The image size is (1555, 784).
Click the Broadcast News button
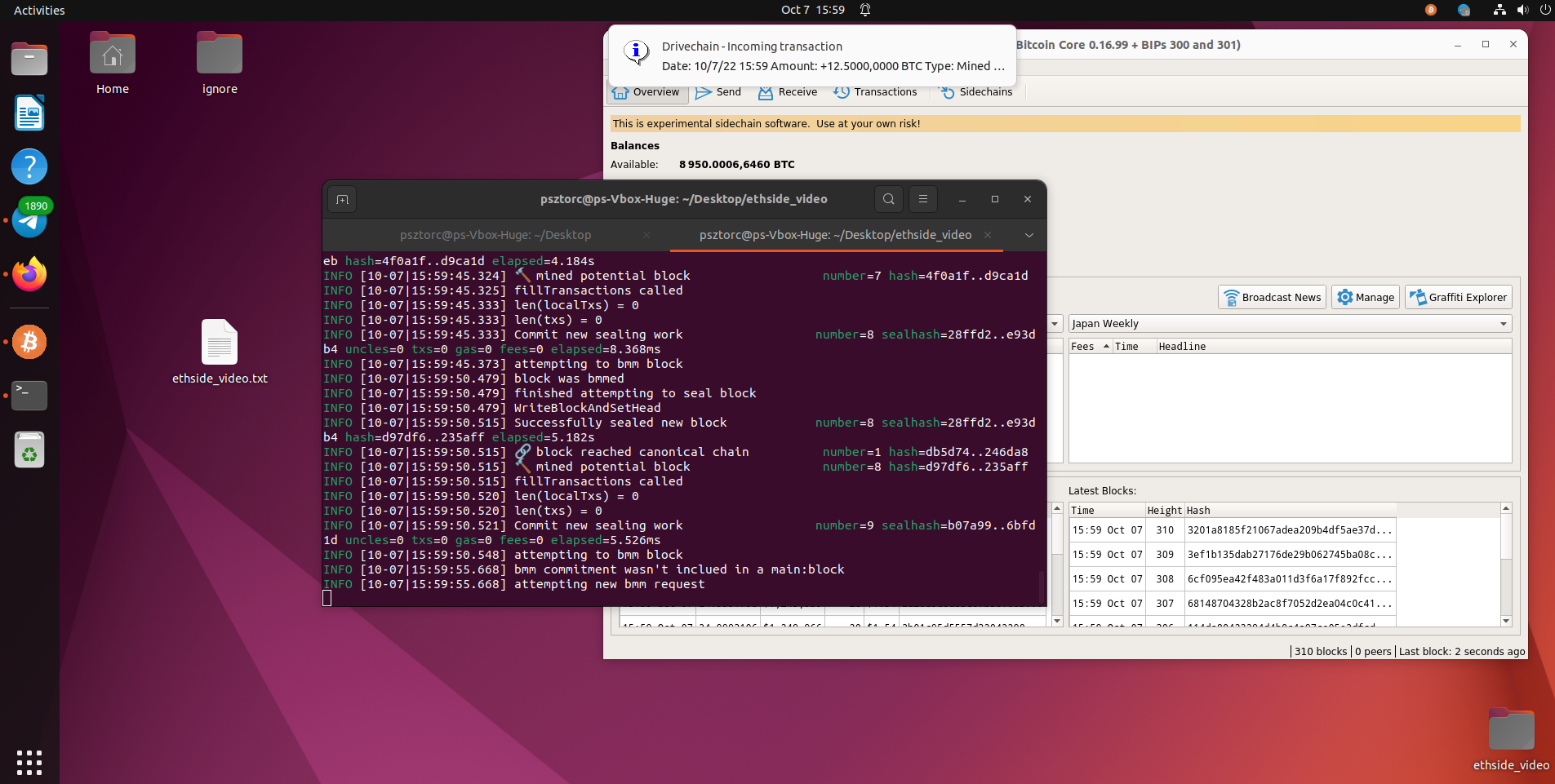[1272, 298]
